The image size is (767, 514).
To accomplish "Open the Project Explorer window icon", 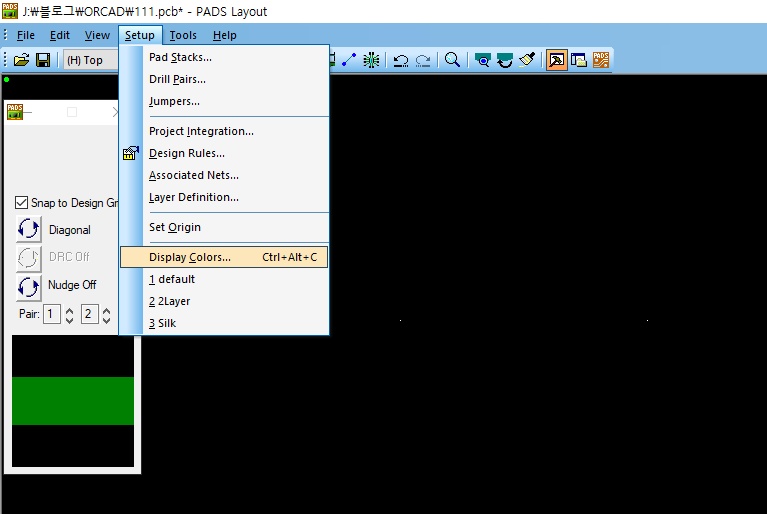I will [x=579, y=60].
